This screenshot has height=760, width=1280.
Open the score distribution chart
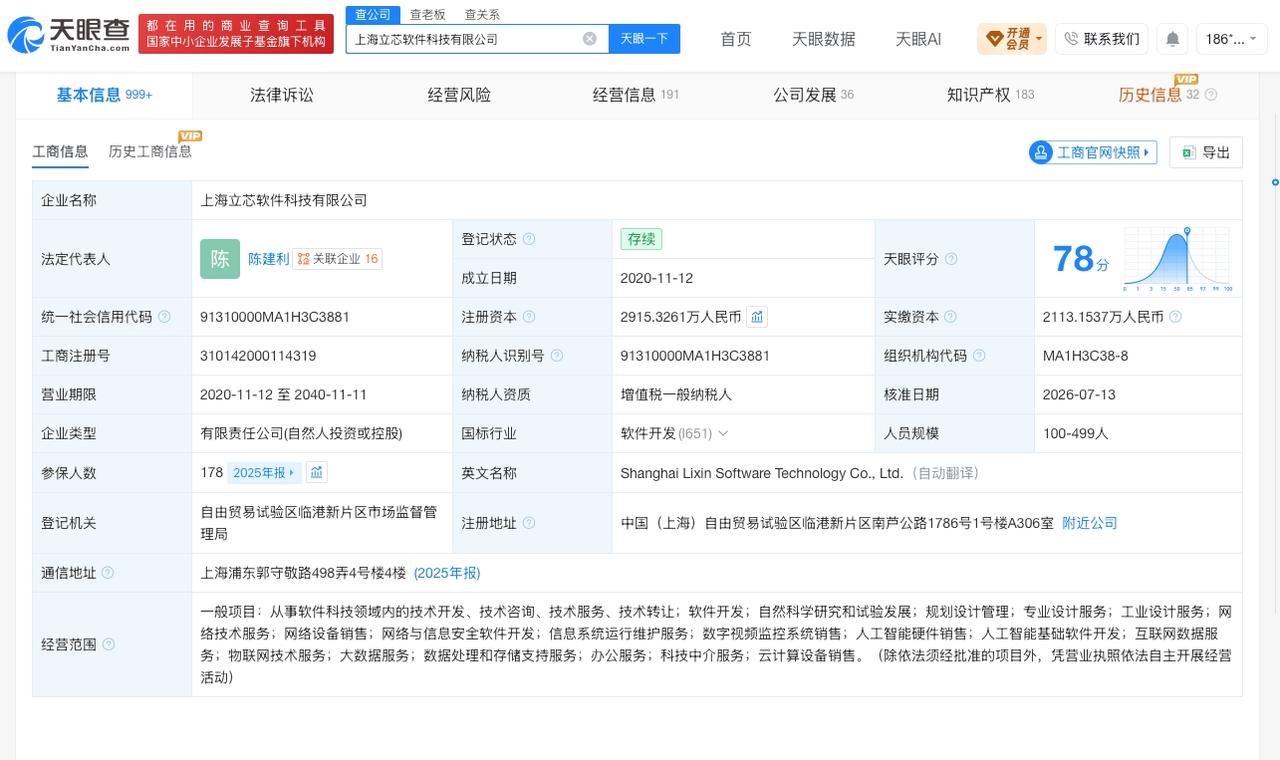point(1177,259)
